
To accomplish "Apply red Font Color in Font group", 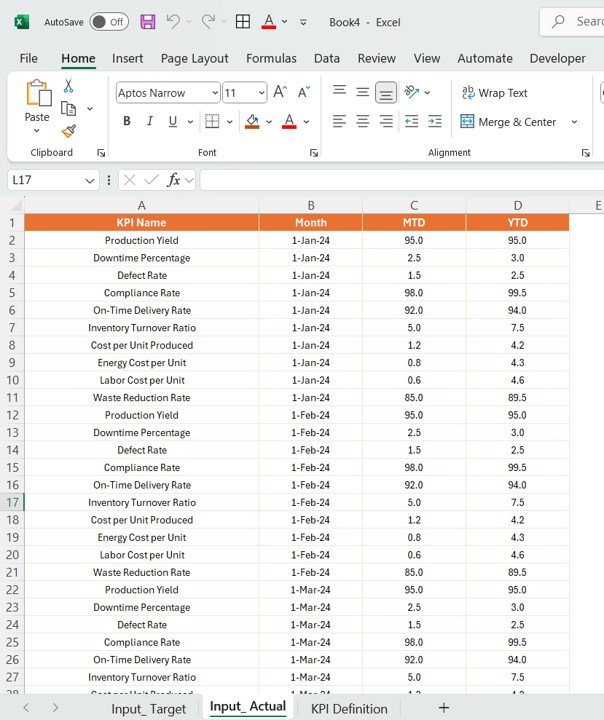I will coord(289,121).
